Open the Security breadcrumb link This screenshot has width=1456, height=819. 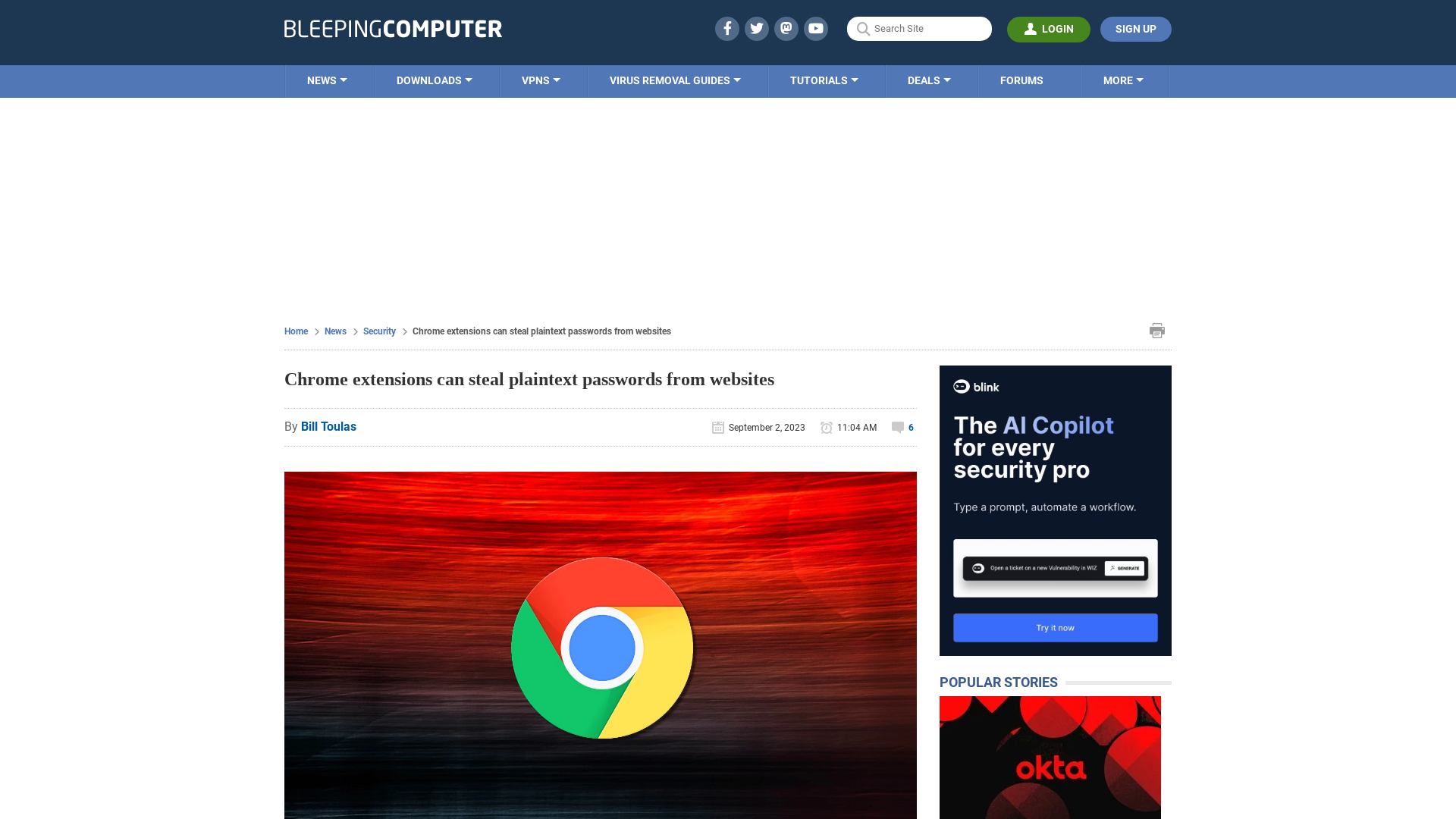point(379,331)
